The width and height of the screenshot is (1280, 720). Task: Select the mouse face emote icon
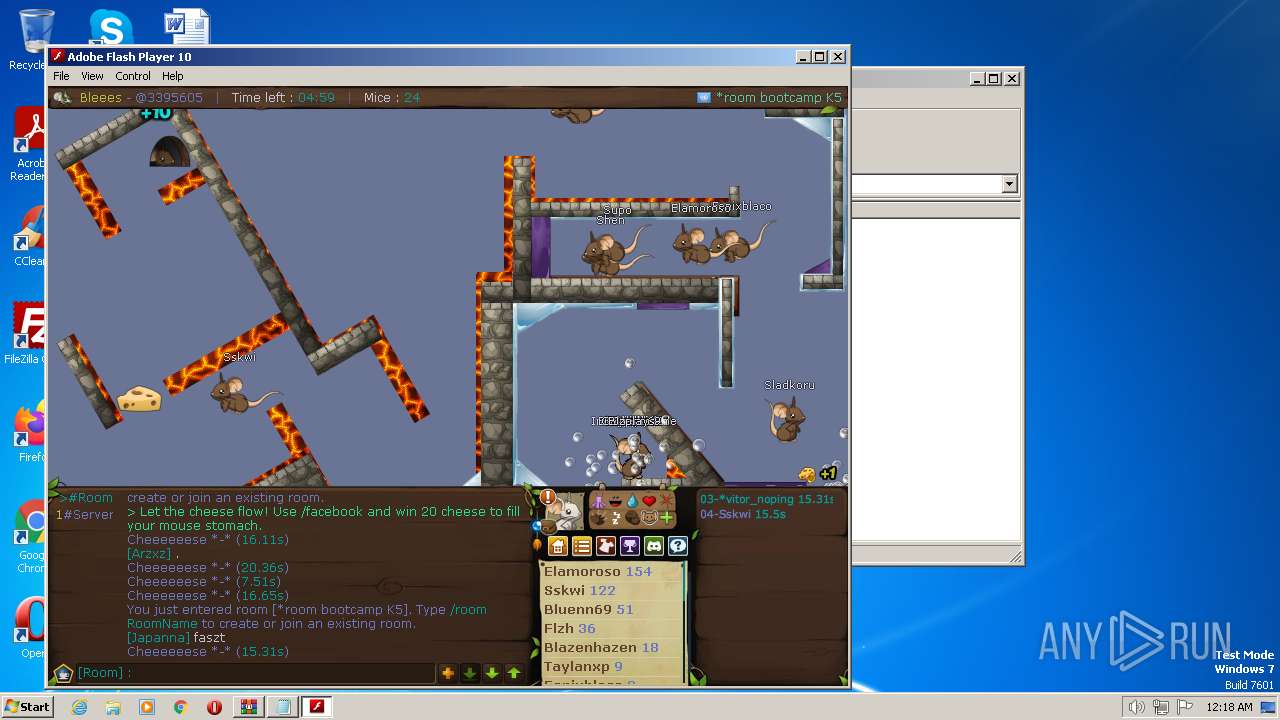pyautogui.click(x=649, y=518)
